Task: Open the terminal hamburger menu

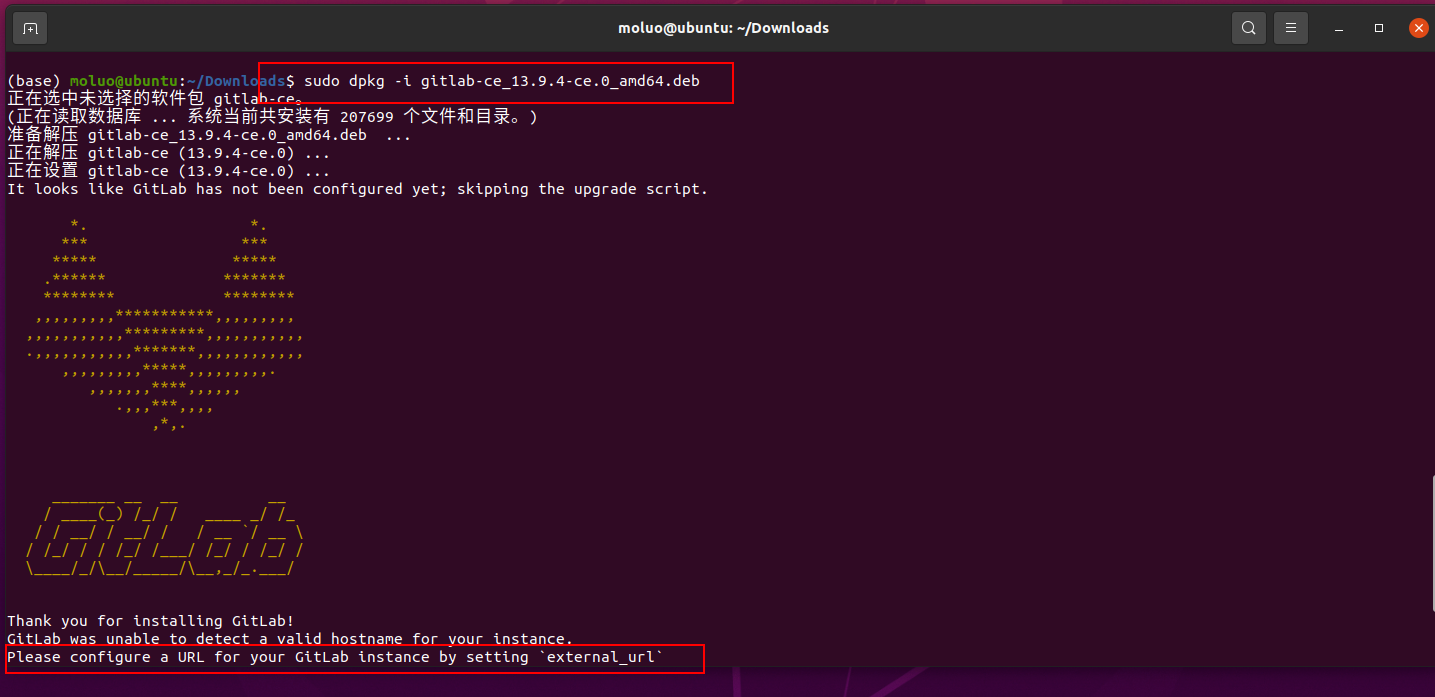Action: coord(1291,28)
